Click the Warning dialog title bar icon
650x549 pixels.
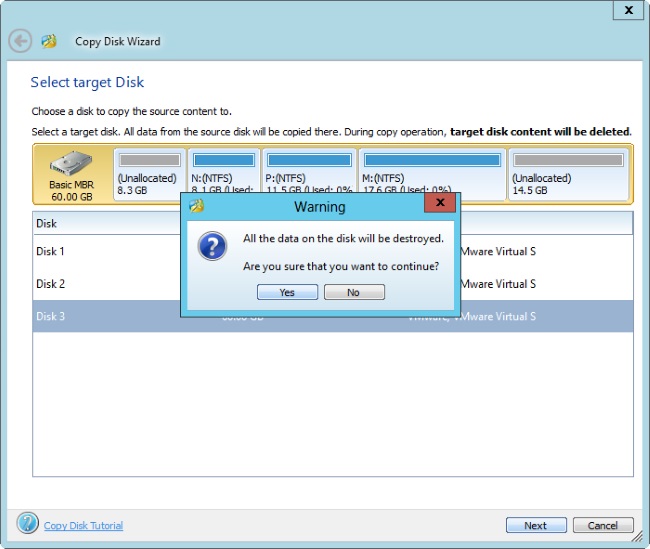coord(197,206)
